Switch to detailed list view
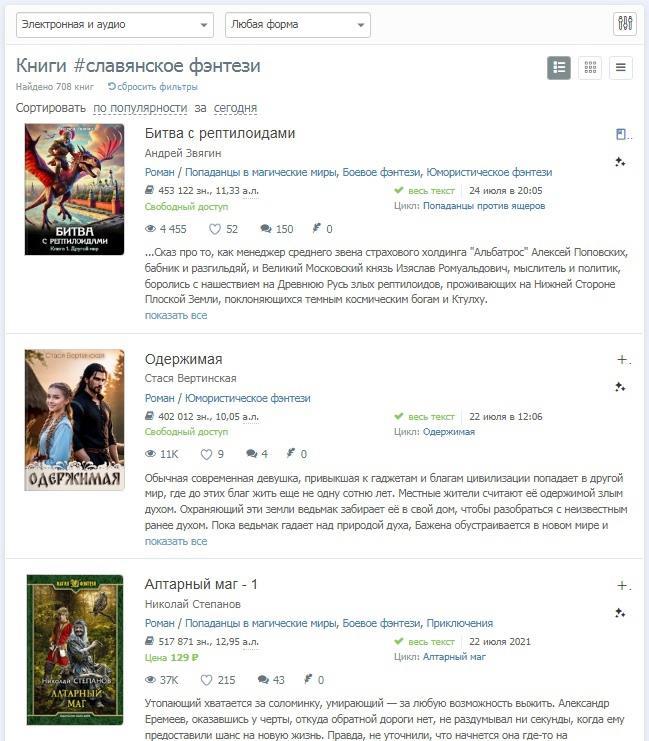 (559, 68)
